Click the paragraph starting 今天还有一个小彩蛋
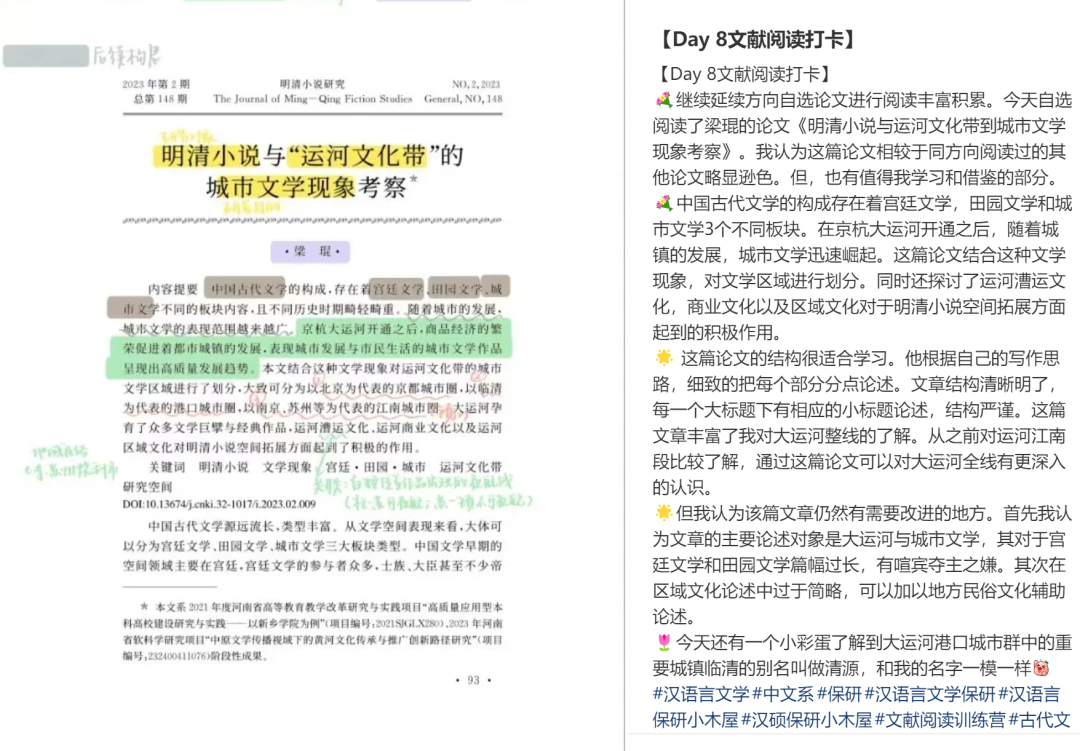The height and width of the screenshot is (751, 1080). [862, 655]
